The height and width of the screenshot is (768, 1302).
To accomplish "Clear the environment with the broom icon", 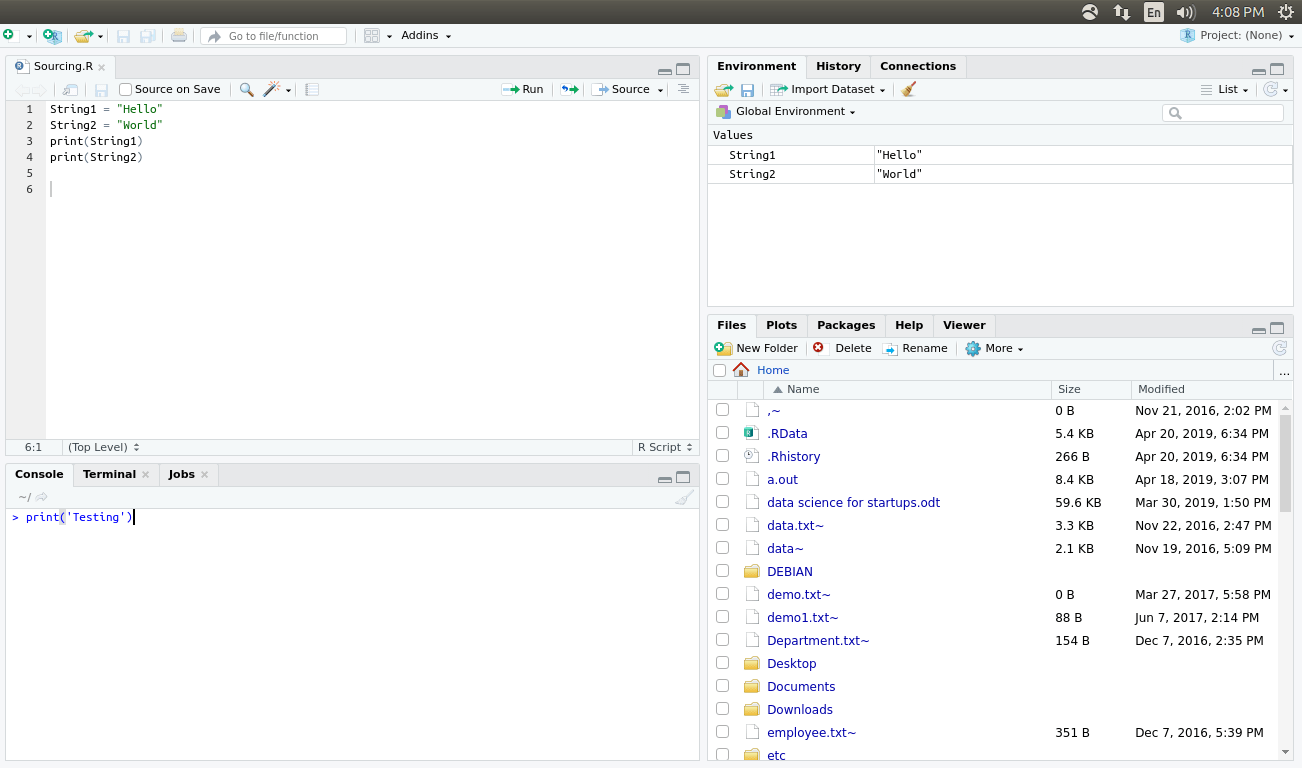I will [908, 89].
